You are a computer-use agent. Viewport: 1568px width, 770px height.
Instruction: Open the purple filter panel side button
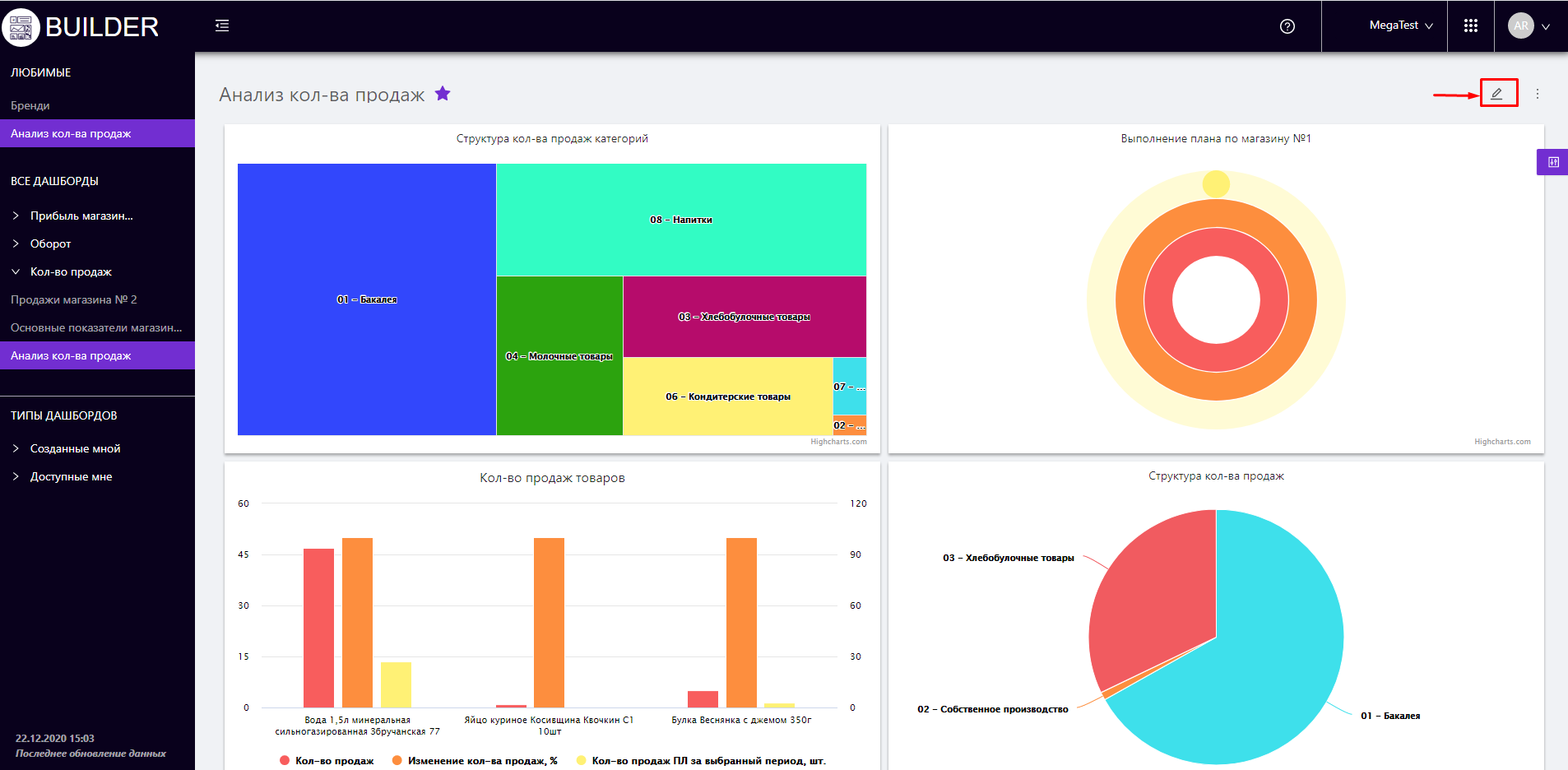point(1552,162)
